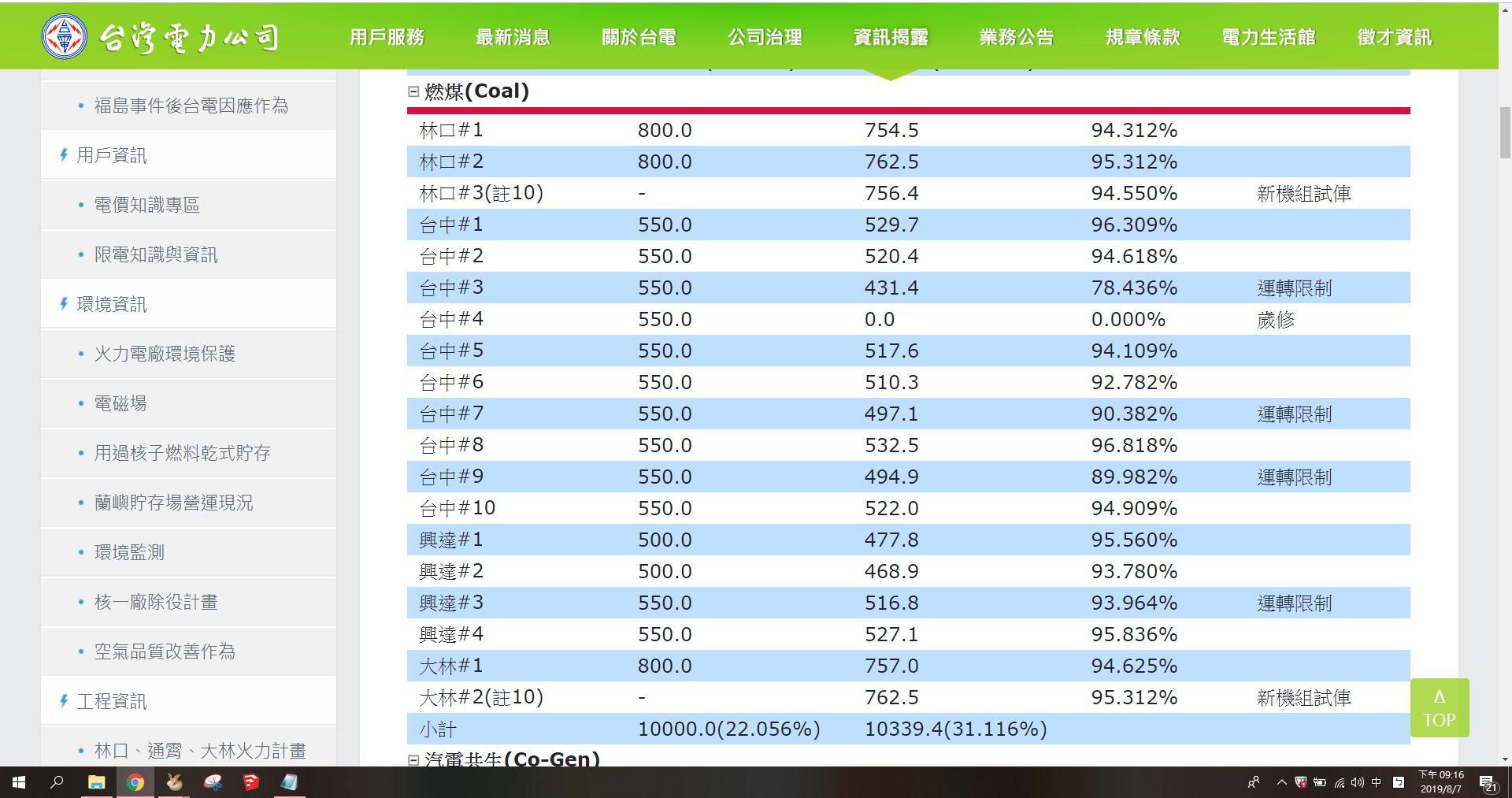Switch to Chrome in taskbar
The image size is (1512, 798).
tap(135, 782)
